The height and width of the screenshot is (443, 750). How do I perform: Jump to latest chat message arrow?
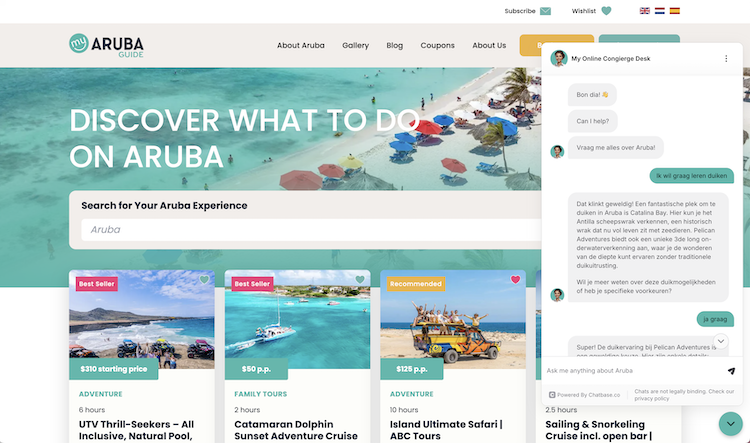point(721,341)
